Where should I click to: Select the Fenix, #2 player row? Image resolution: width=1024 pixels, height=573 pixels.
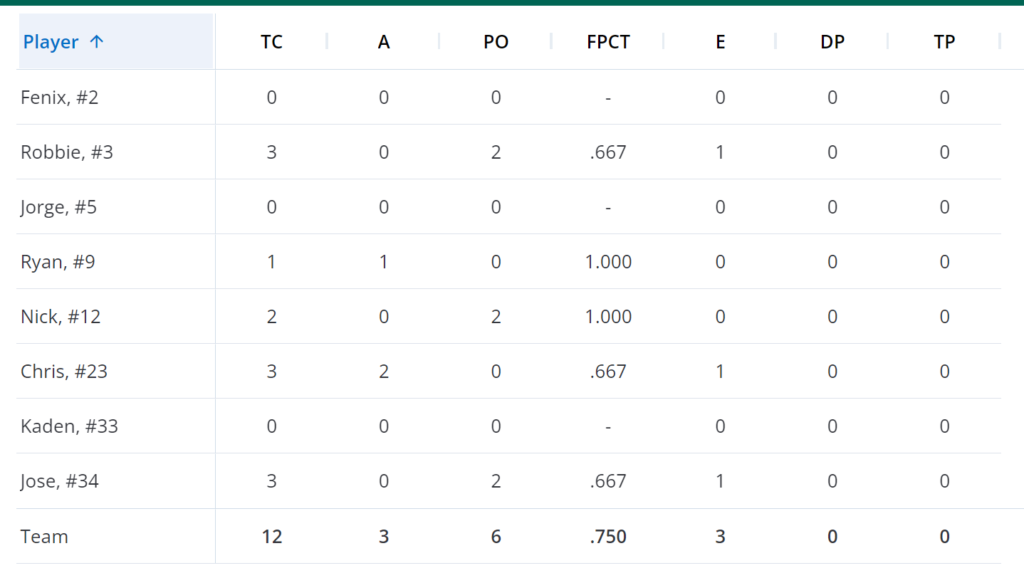coord(509,97)
